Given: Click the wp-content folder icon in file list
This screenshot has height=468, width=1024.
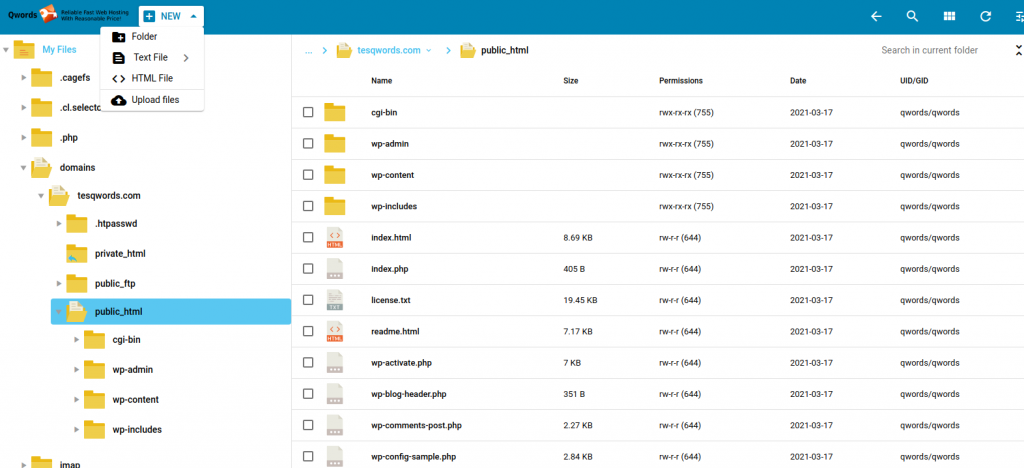Looking at the screenshot, I should point(334,175).
